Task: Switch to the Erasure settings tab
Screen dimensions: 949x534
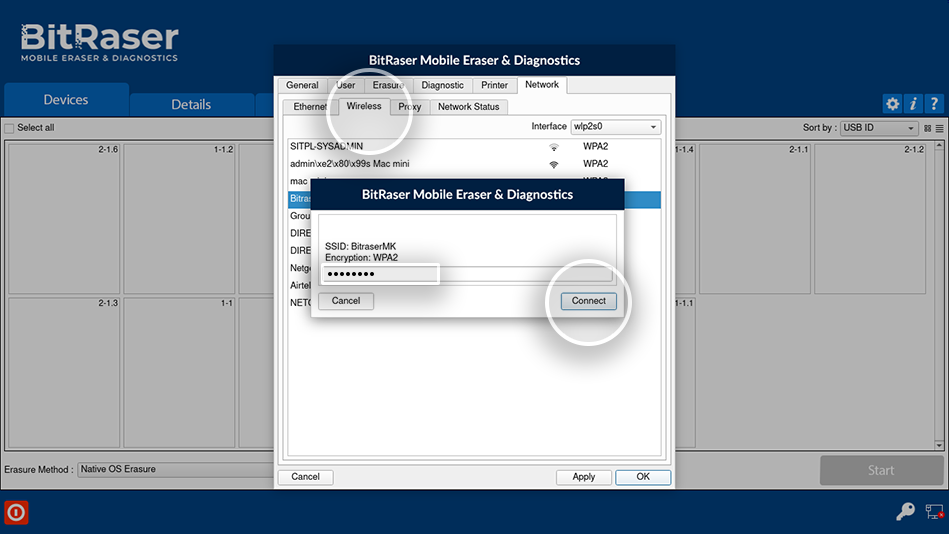Action: [x=389, y=85]
